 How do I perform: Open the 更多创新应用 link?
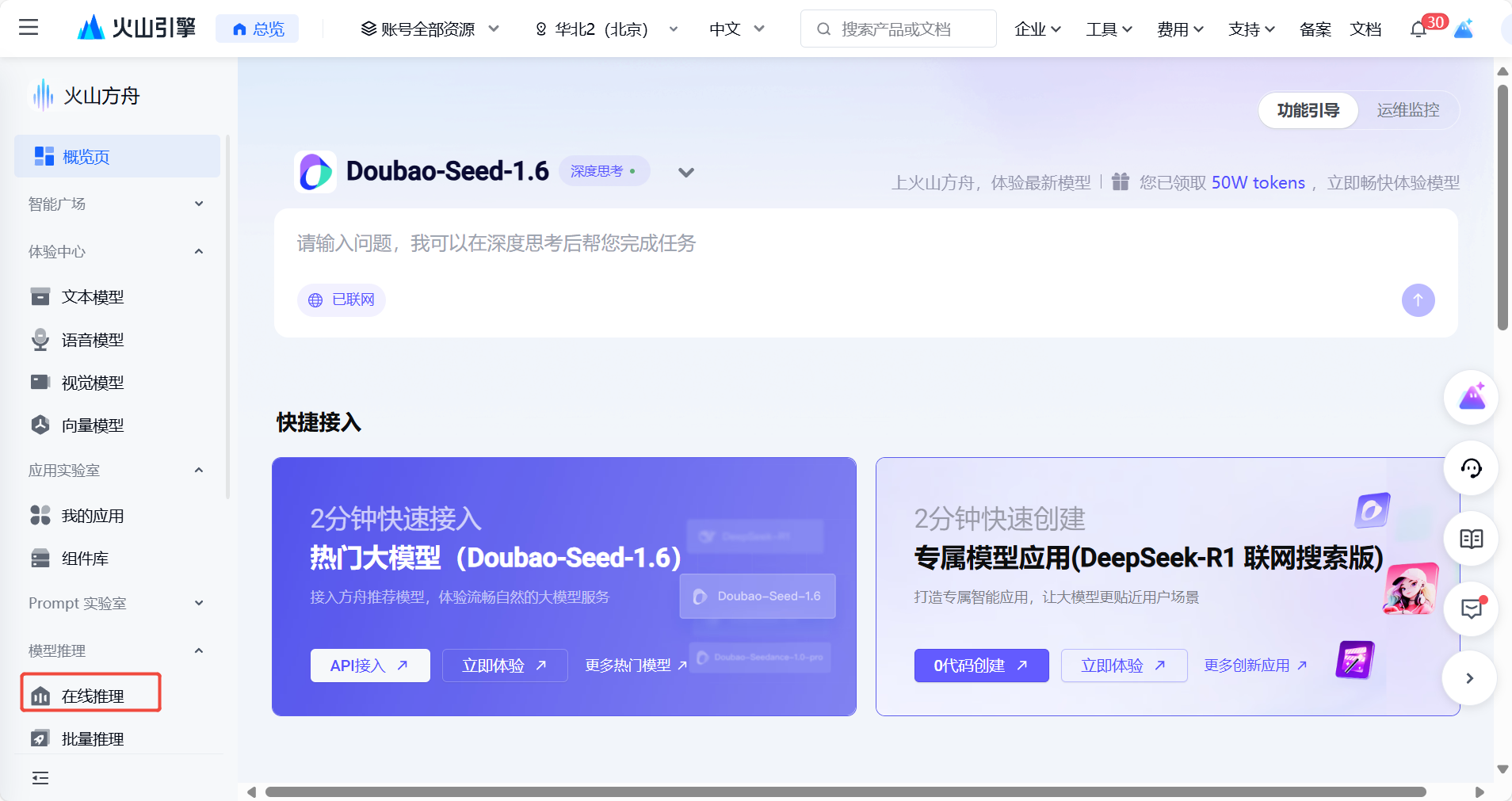1255,666
